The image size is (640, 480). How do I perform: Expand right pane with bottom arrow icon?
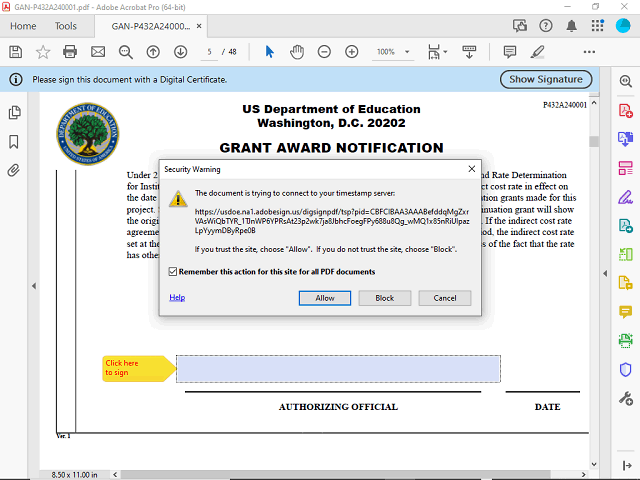[x=627, y=465]
